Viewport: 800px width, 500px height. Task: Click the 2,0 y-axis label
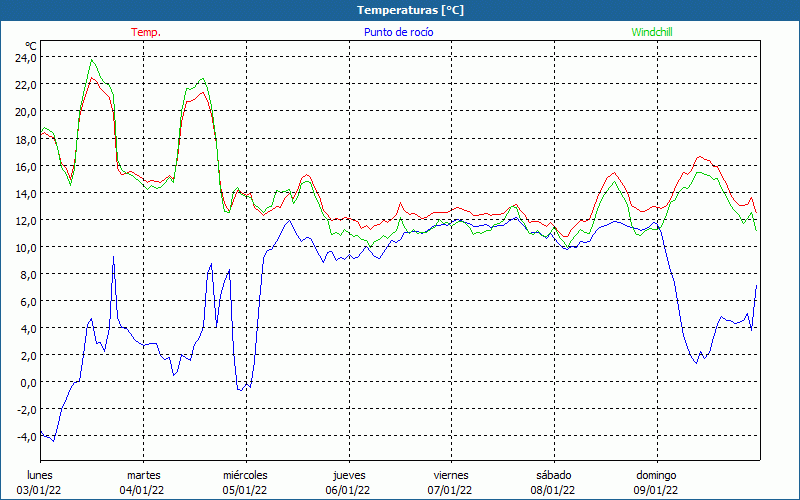tap(28, 356)
